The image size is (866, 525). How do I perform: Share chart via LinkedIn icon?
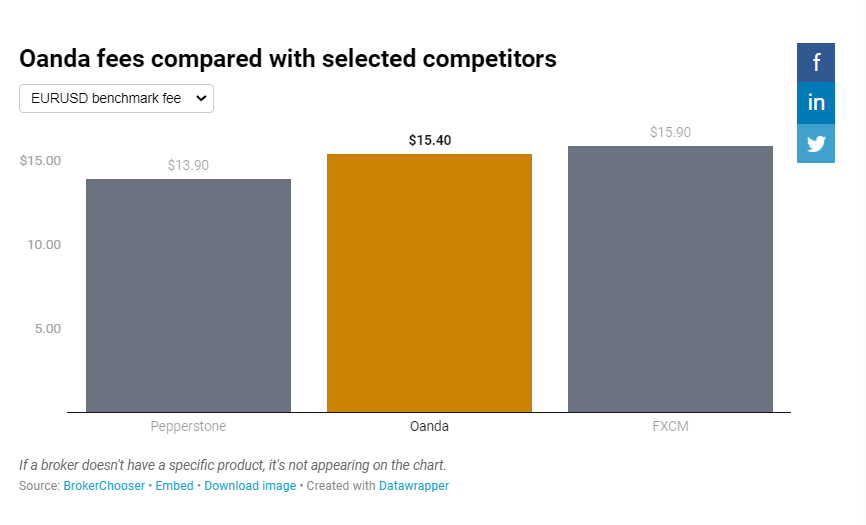(816, 103)
